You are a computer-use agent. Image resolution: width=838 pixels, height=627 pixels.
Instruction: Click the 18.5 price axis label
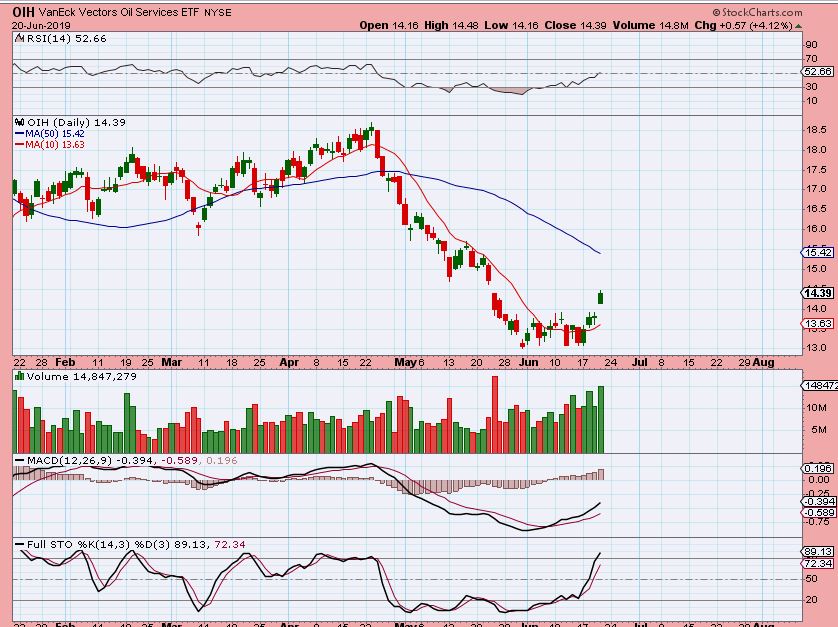pyautogui.click(x=816, y=130)
